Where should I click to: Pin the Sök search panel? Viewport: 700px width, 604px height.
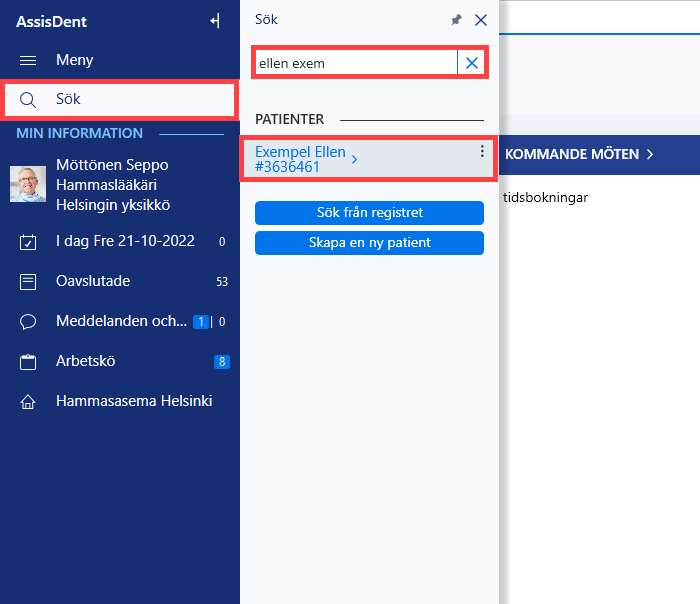coord(456,20)
